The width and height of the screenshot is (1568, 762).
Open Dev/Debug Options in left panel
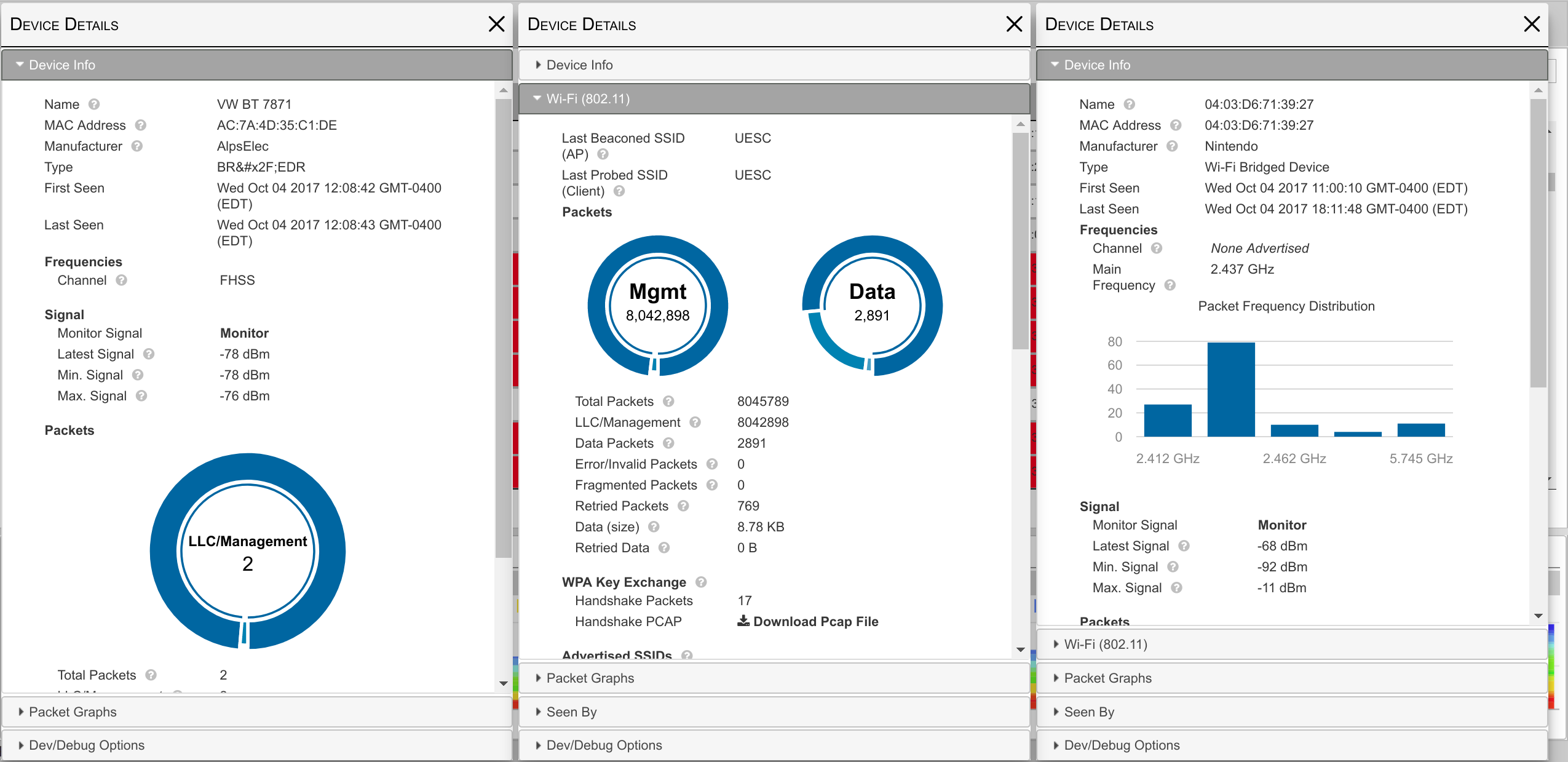click(x=86, y=745)
